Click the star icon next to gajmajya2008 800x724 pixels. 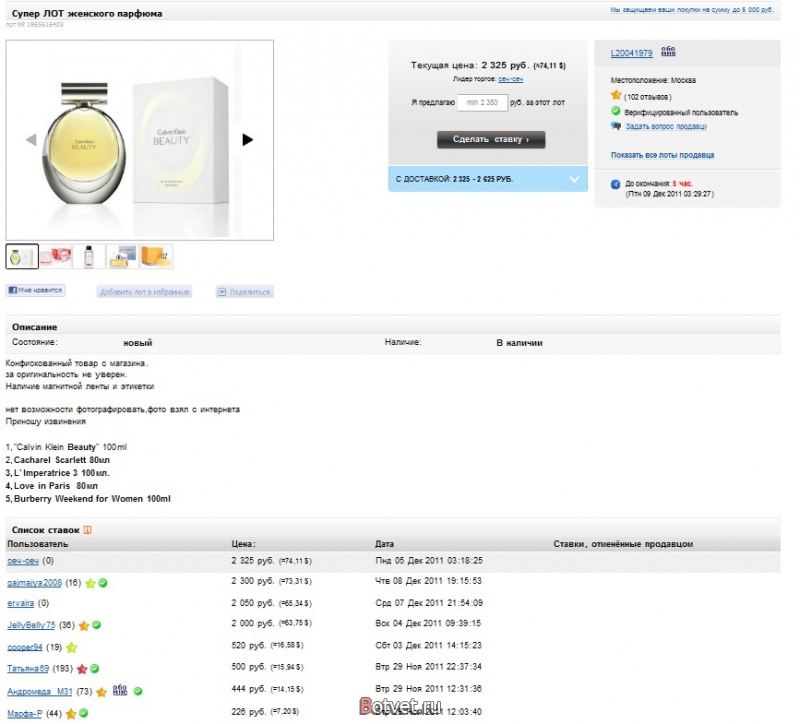click(x=90, y=583)
